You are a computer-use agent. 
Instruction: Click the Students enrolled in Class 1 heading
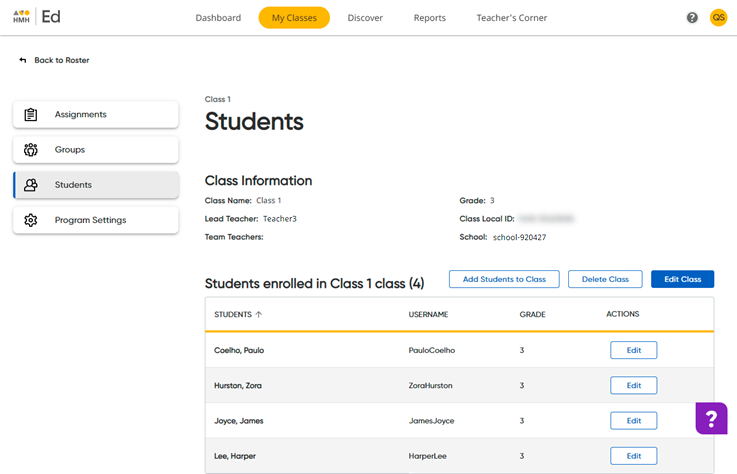point(314,284)
